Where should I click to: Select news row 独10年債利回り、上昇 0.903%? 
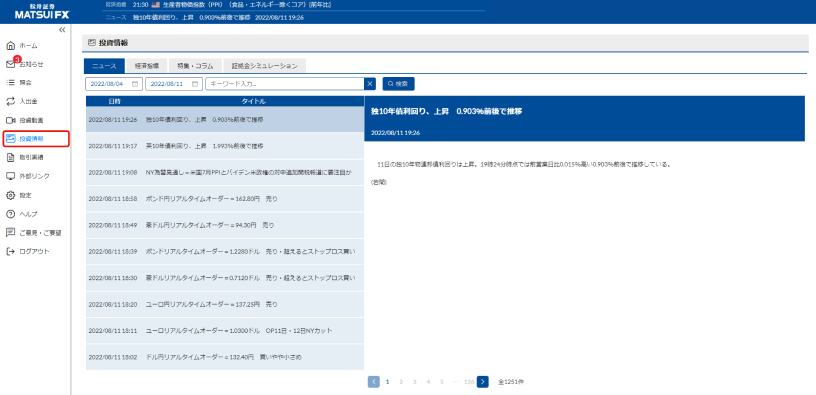225,120
